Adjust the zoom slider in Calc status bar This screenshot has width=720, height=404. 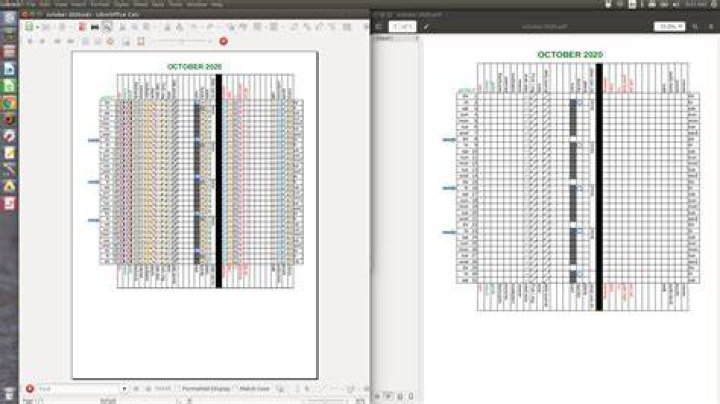point(326,401)
